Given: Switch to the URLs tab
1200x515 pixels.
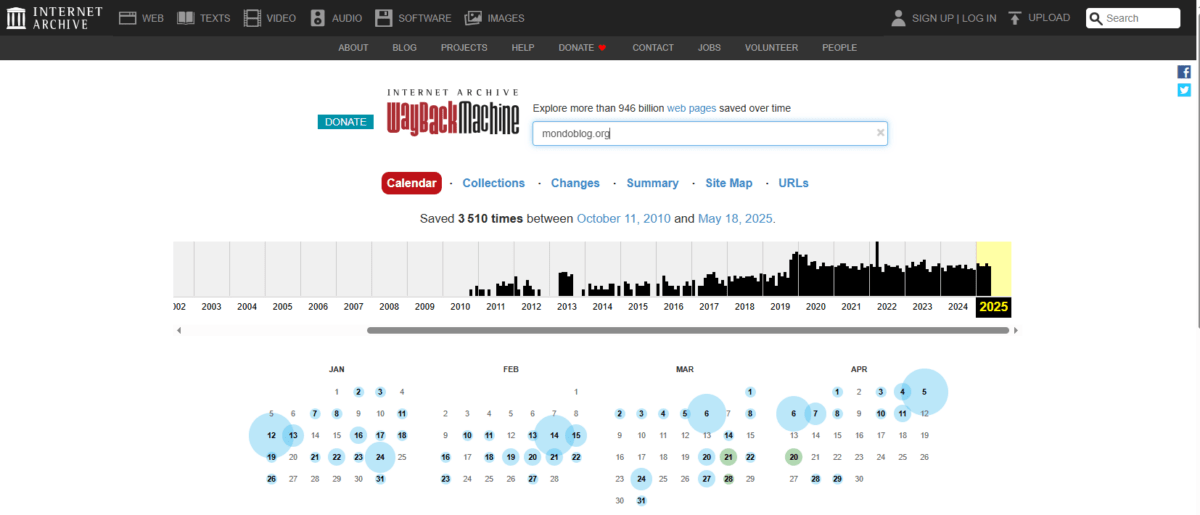Looking at the screenshot, I should tap(793, 183).
